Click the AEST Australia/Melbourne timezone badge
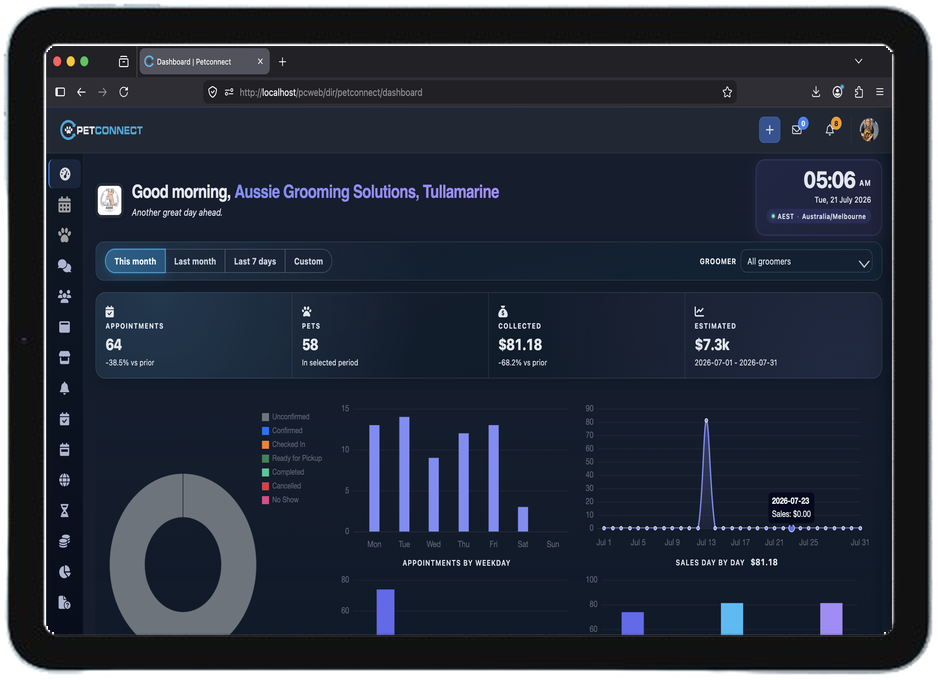 click(818, 216)
